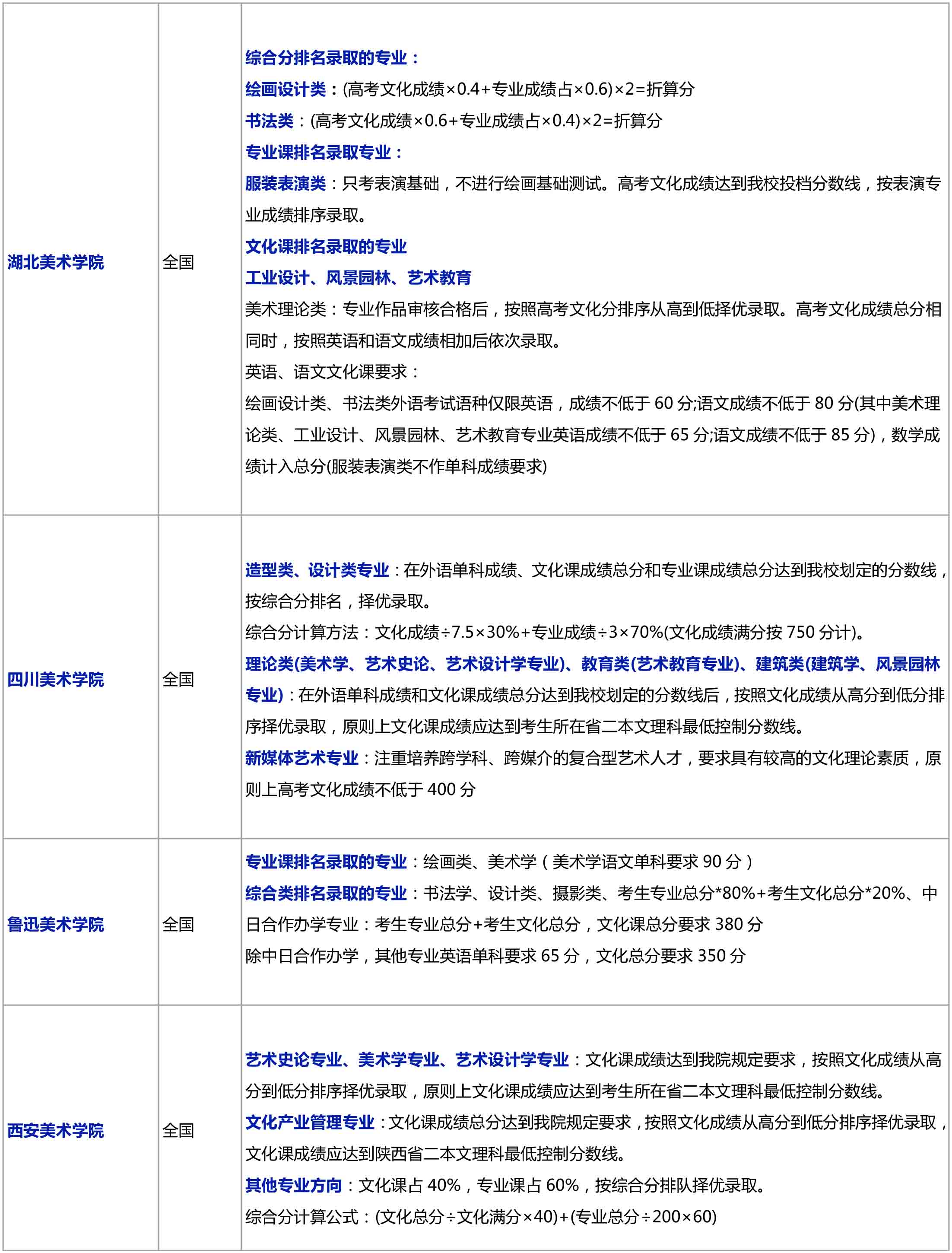Viewport: 952px width, 1253px height.
Task: Click the line starting 序择优录取，原则上文化课成绩
Action: (525, 727)
